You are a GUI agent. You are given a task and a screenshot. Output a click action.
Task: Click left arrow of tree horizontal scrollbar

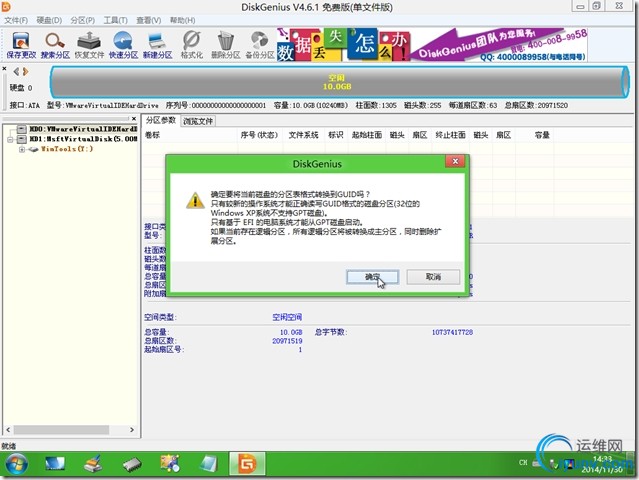click(x=8, y=430)
